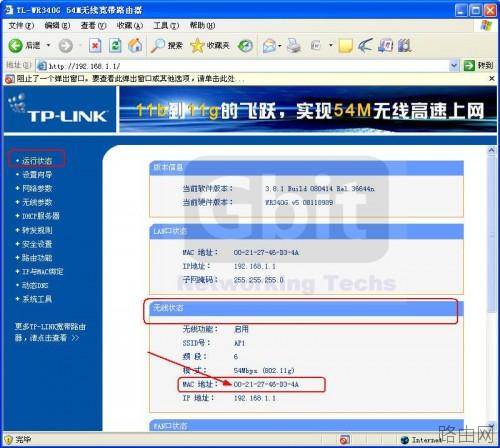Click the Internet zone globe in status bar
Viewport: 500px width, 448px height.
[x=405, y=440]
